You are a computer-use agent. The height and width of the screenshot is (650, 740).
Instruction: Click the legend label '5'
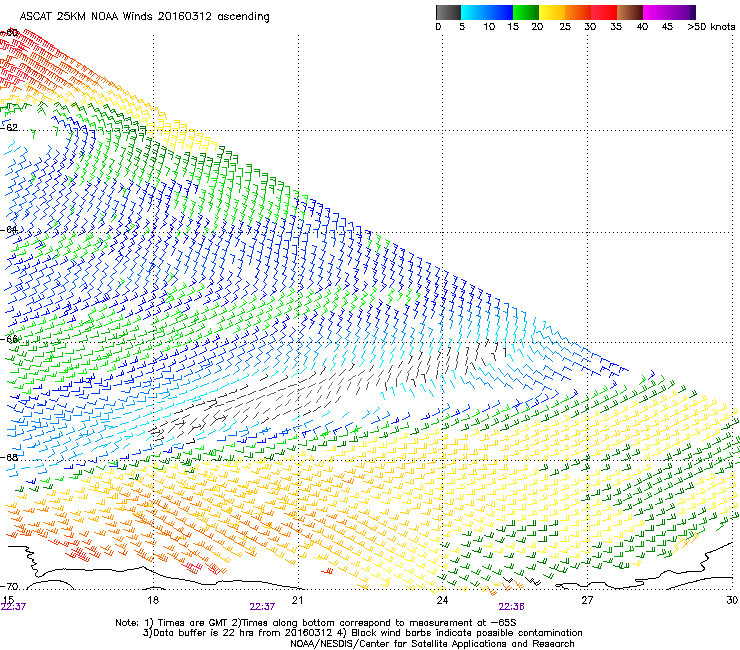click(462, 27)
